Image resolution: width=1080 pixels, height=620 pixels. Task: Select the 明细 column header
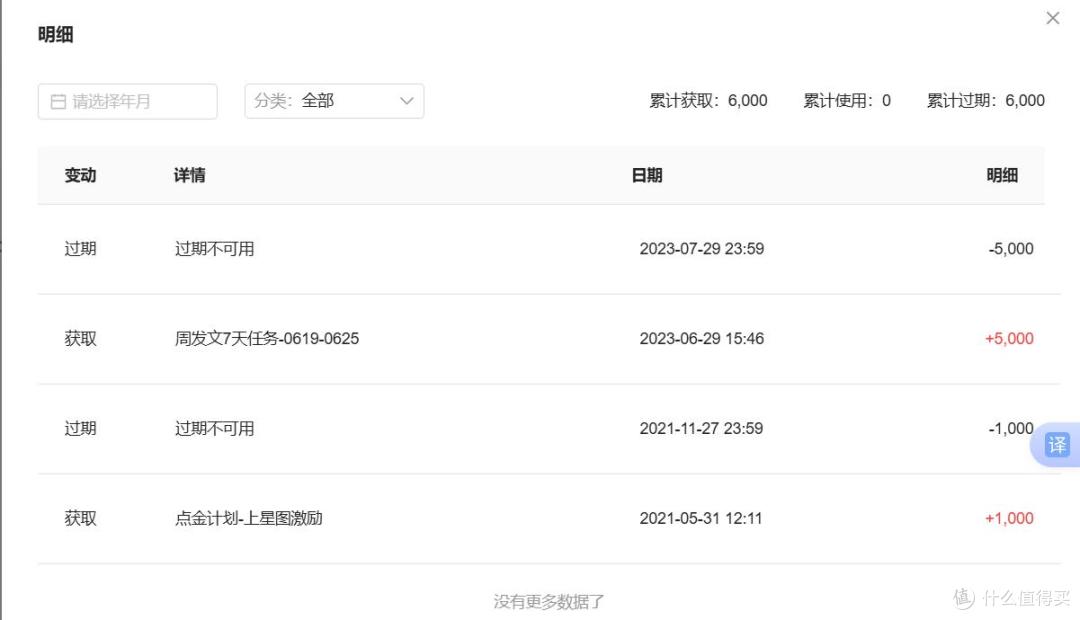pyautogui.click(x=1002, y=175)
